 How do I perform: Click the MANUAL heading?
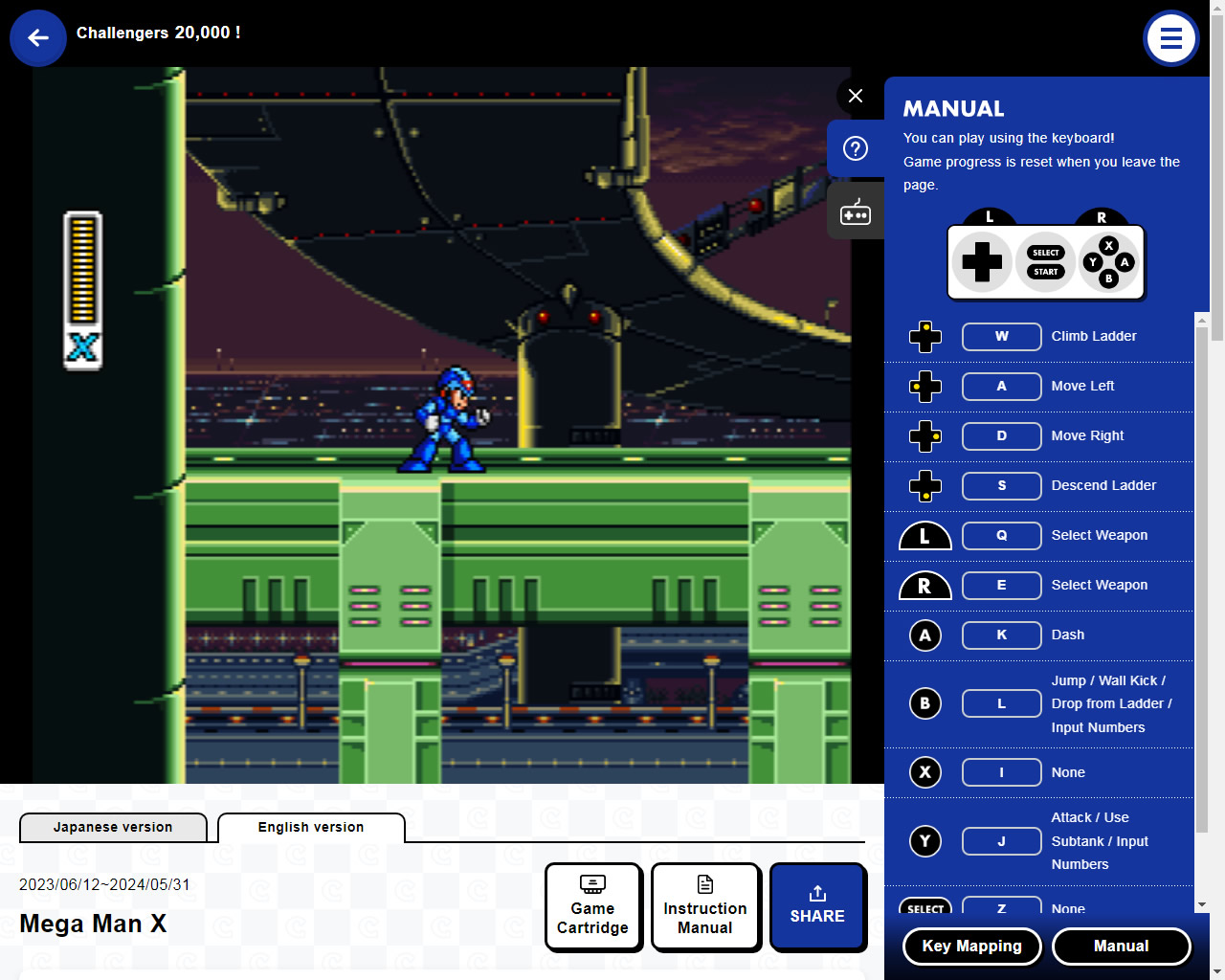[x=953, y=109]
